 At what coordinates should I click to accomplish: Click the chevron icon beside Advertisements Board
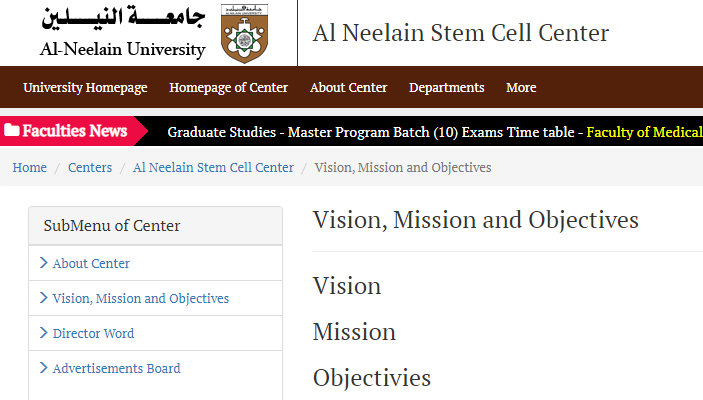pyautogui.click(x=43, y=368)
